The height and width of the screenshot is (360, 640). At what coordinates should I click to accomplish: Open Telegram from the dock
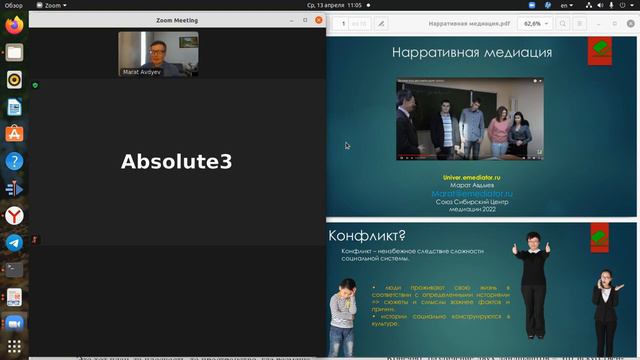[14, 243]
